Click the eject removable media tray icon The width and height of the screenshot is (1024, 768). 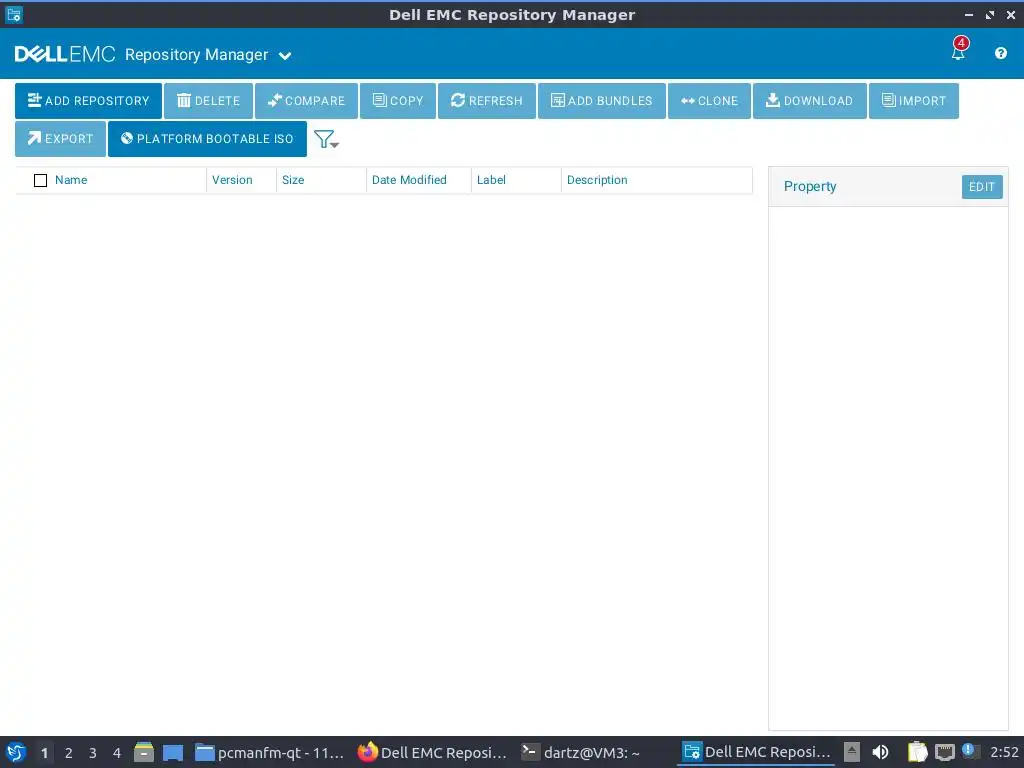pyautogui.click(x=852, y=752)
